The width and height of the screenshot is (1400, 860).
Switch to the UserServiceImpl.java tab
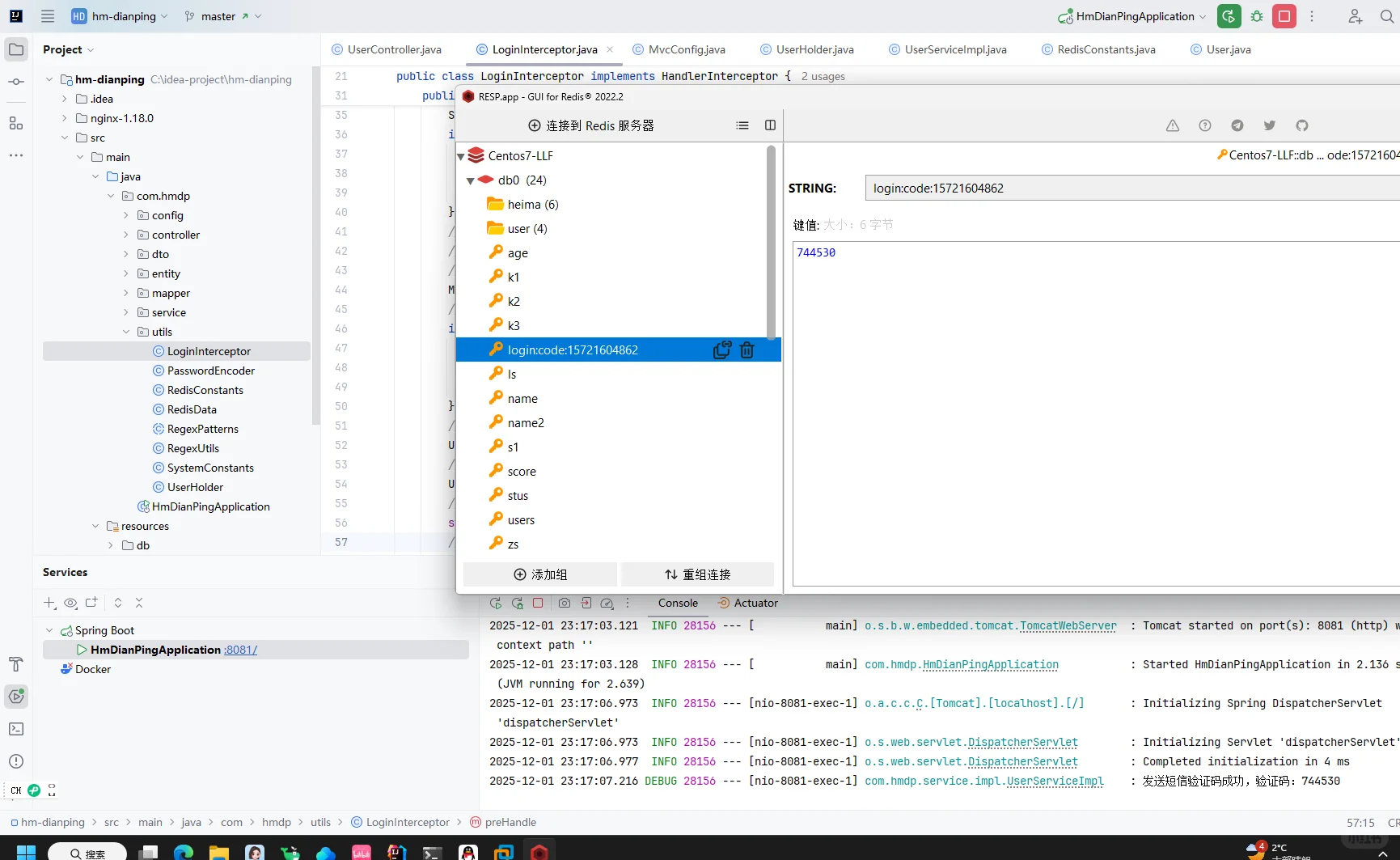948,49
